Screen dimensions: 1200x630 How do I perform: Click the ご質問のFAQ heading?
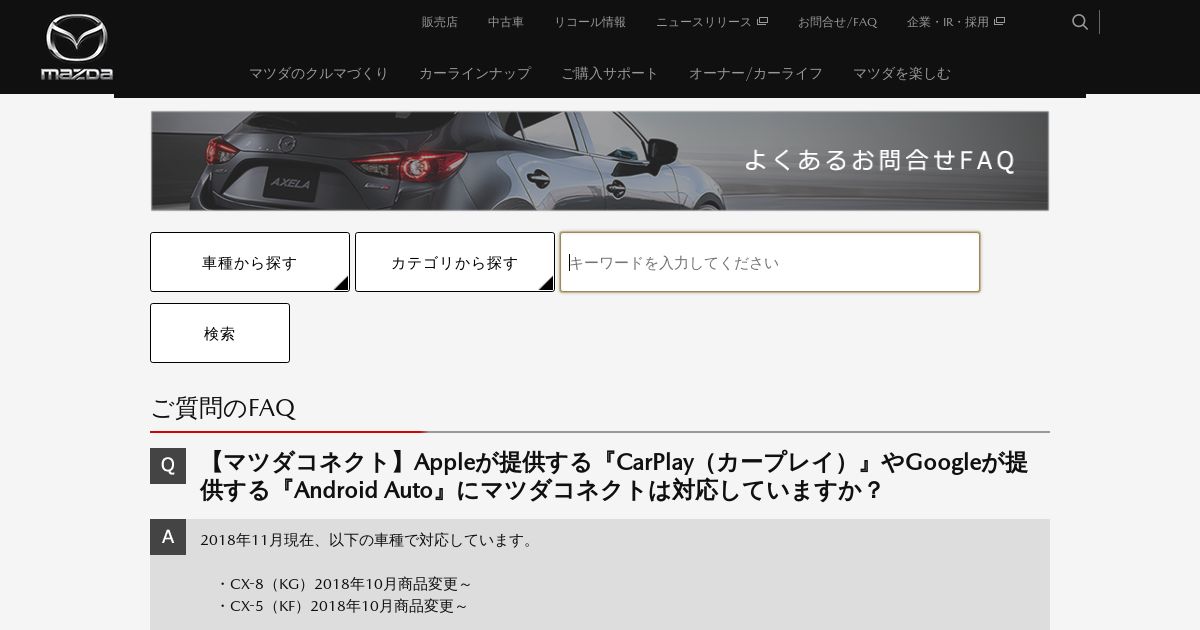click(x=223, y=408)
